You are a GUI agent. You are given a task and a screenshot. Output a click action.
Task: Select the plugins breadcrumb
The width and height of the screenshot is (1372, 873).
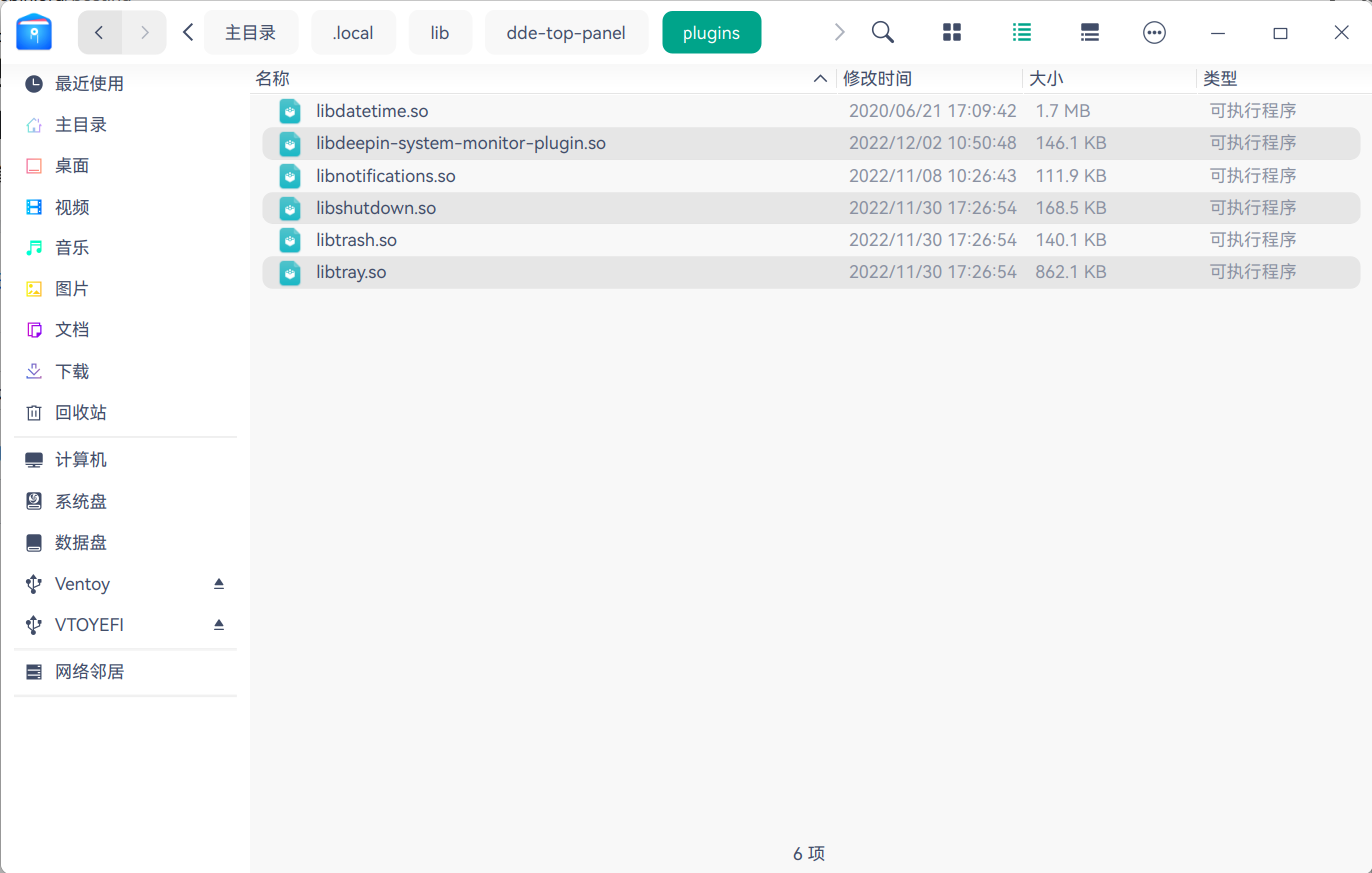click(711, 33)
